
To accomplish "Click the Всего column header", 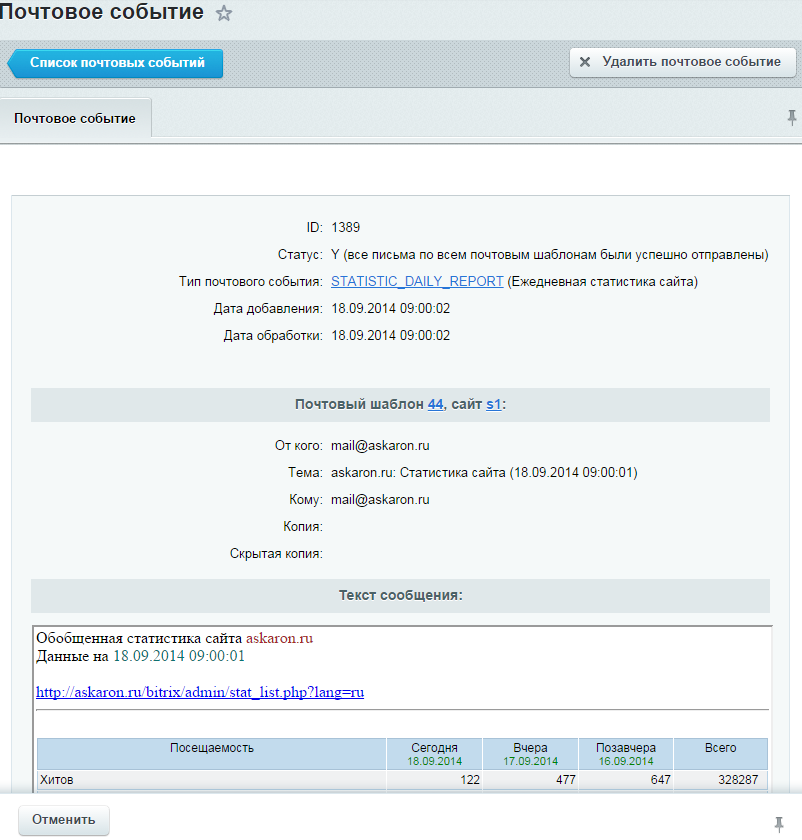I will (720, 748).
